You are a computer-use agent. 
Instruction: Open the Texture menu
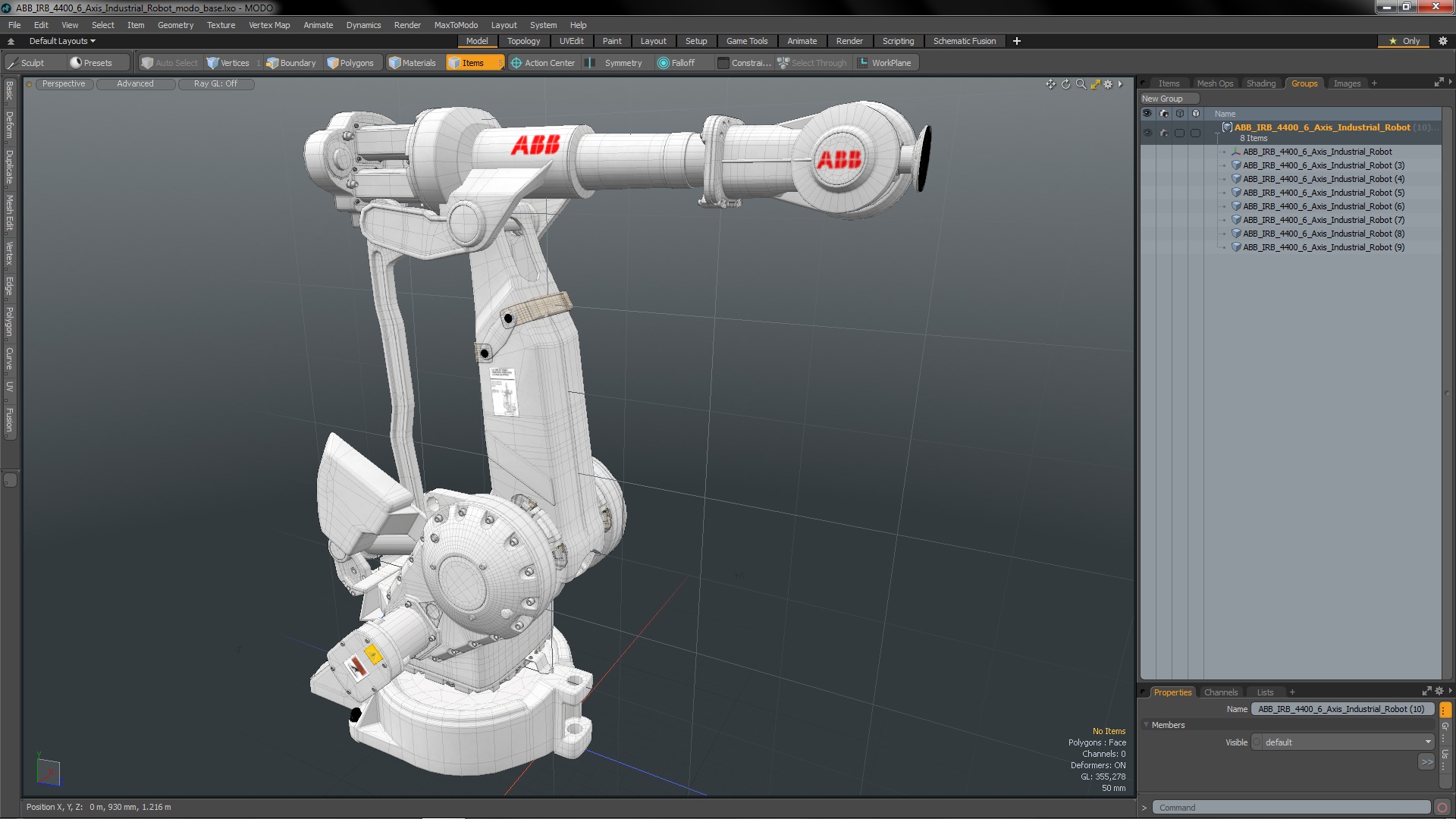221,25
